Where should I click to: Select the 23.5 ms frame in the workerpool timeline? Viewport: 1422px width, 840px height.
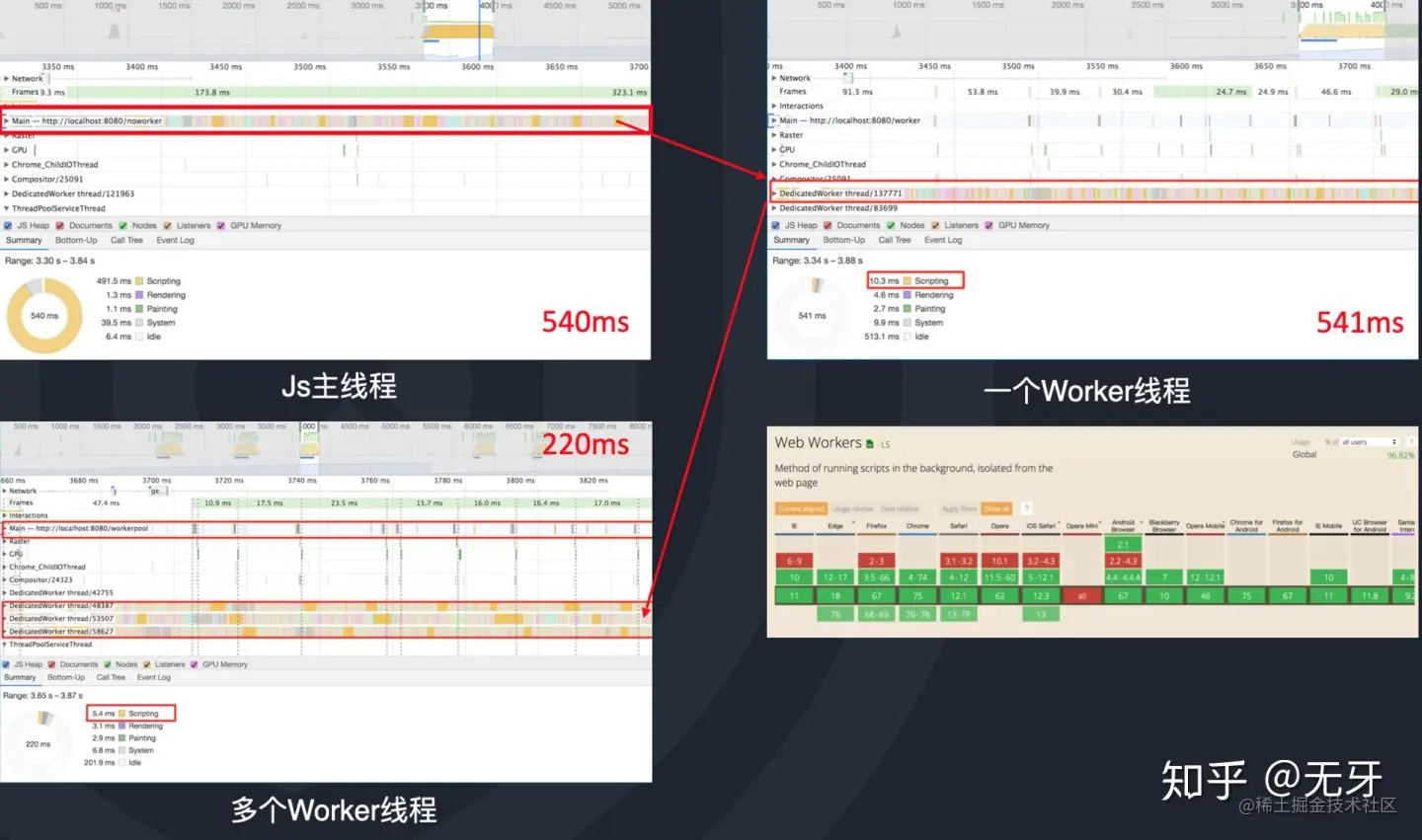click(x=345, y=503)
